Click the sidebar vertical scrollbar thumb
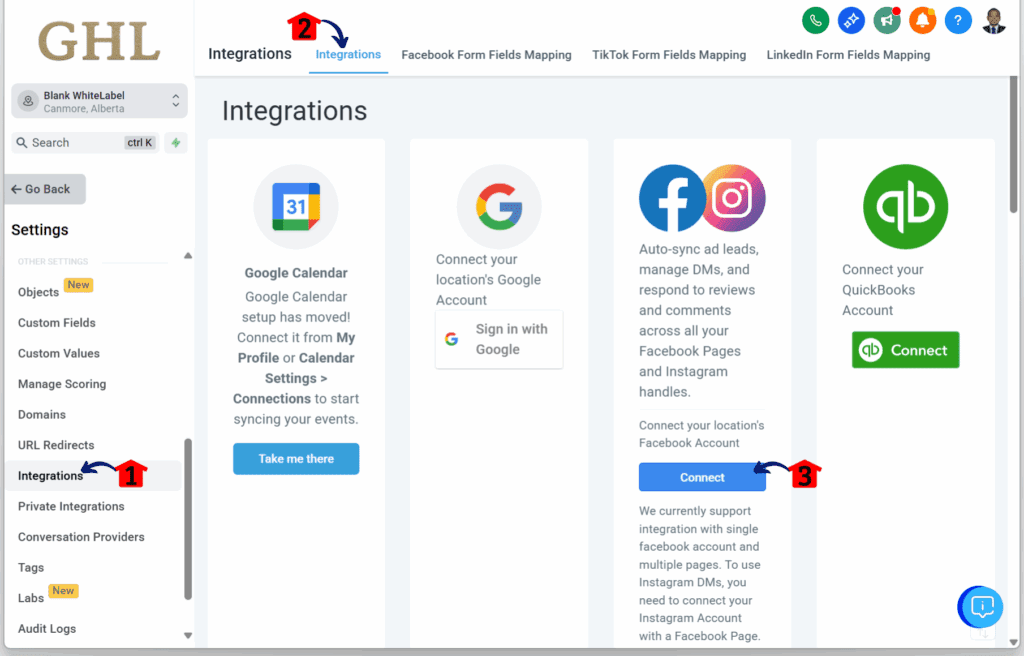The width and height of the screenshot is (1024, 656). [188, 519]
